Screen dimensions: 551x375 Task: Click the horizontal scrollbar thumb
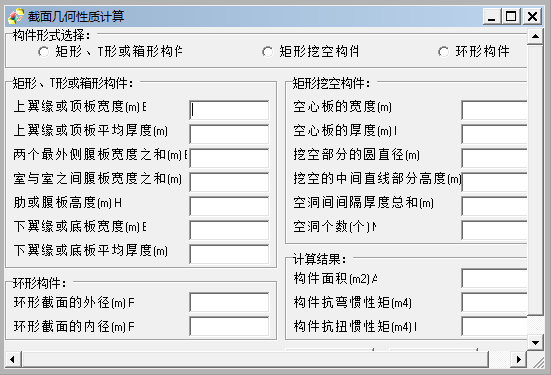[x=255, y=359]
